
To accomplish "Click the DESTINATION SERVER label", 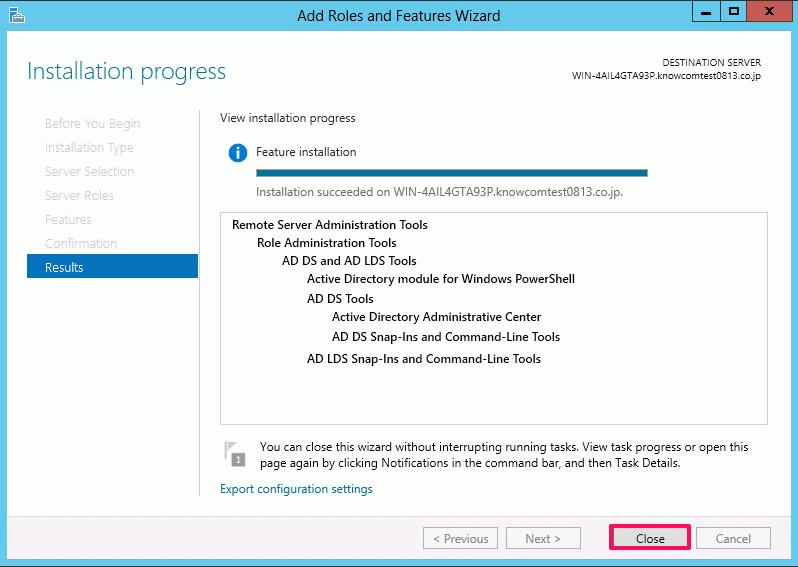I will click(x=711, y=63).
